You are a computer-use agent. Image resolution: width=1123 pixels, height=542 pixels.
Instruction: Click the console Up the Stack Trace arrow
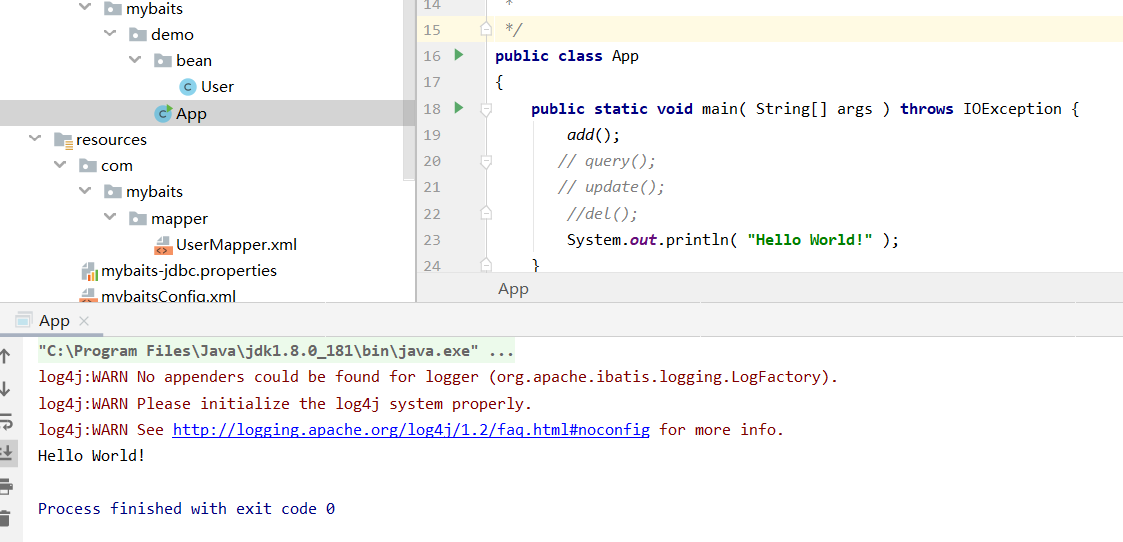click(x=5, y=356)
